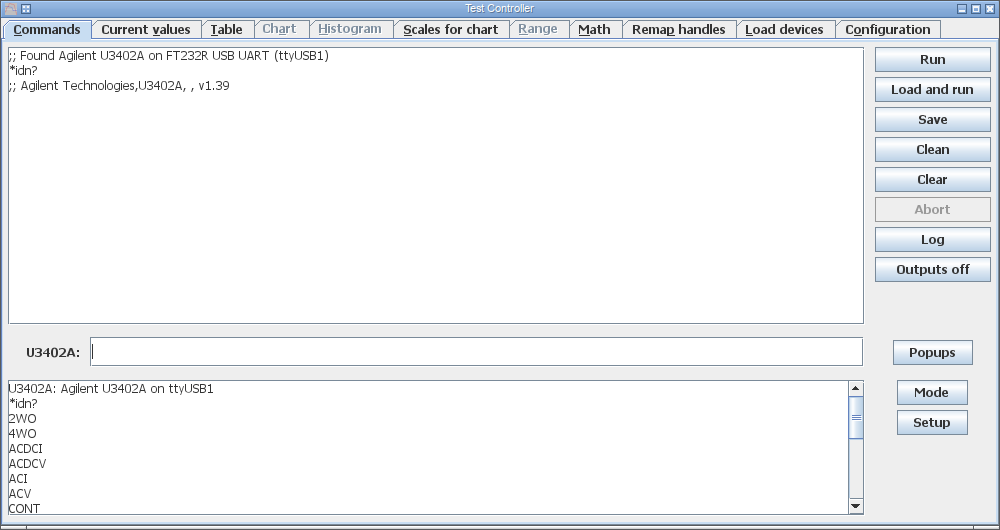Open the Setup dialog button
The image size is (1000, 530).
tap(932, 422)
